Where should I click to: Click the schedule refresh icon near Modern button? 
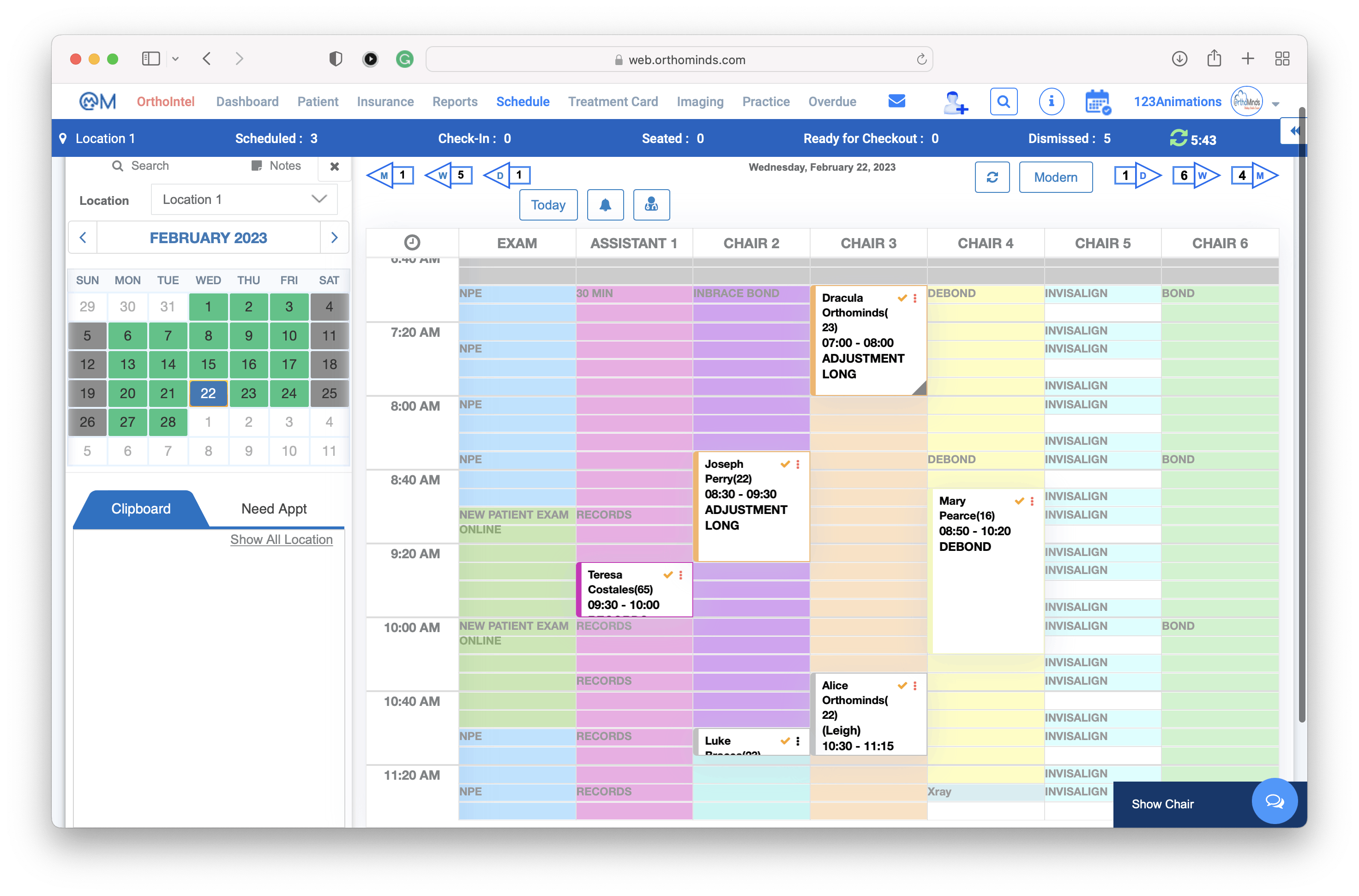coord(992,177)
